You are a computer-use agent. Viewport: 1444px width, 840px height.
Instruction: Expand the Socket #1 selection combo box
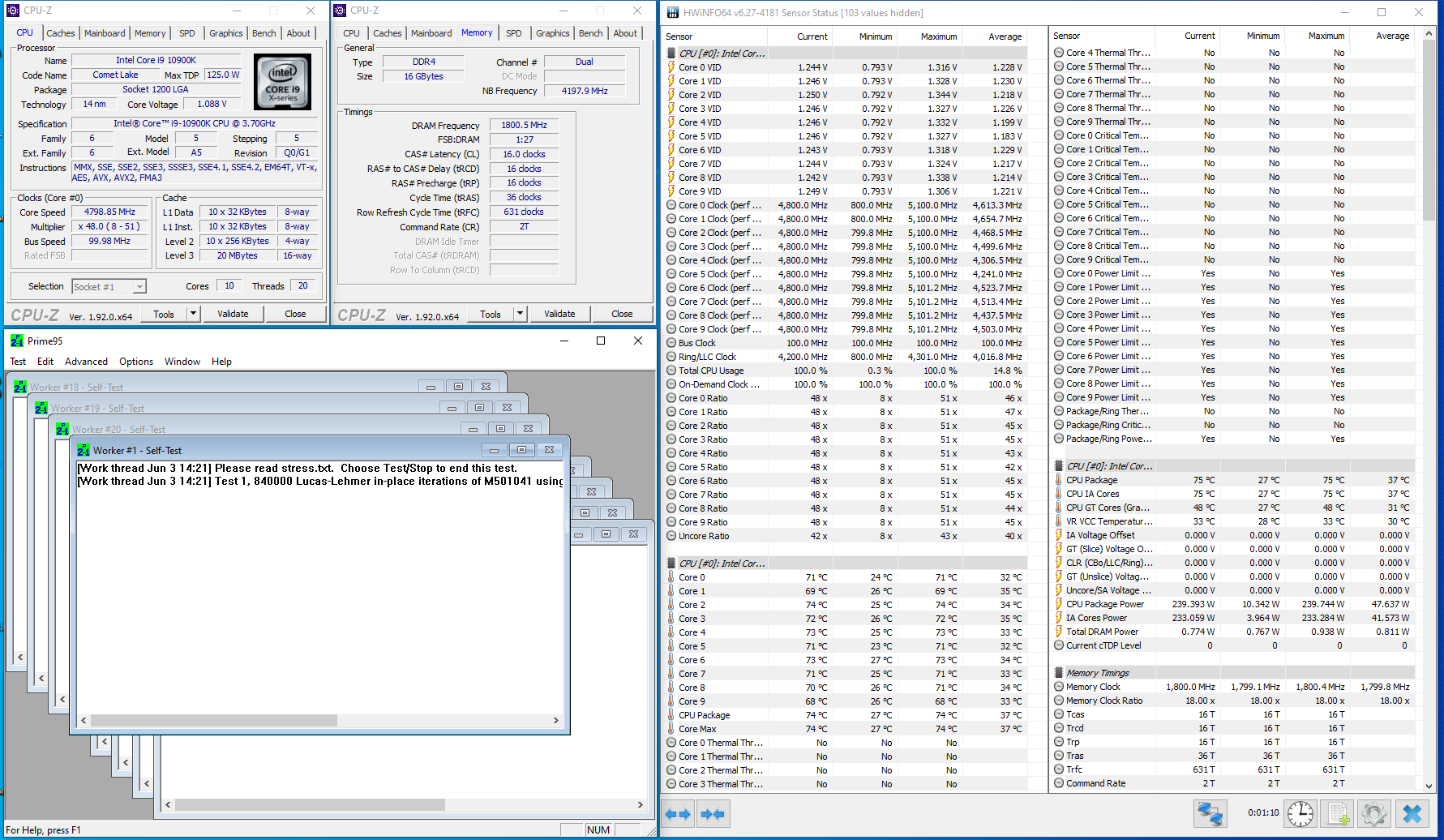(139, 287)
